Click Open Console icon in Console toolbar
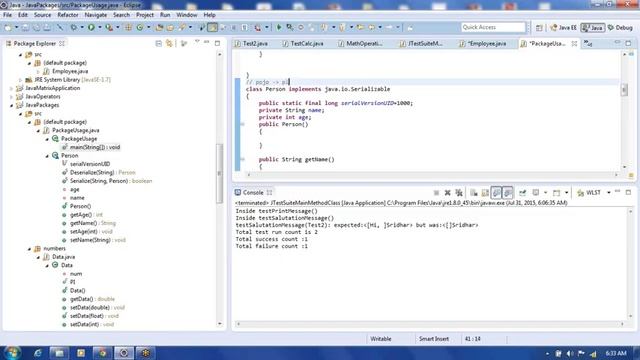The image size is (640, 360). click(x=556, y=193)
